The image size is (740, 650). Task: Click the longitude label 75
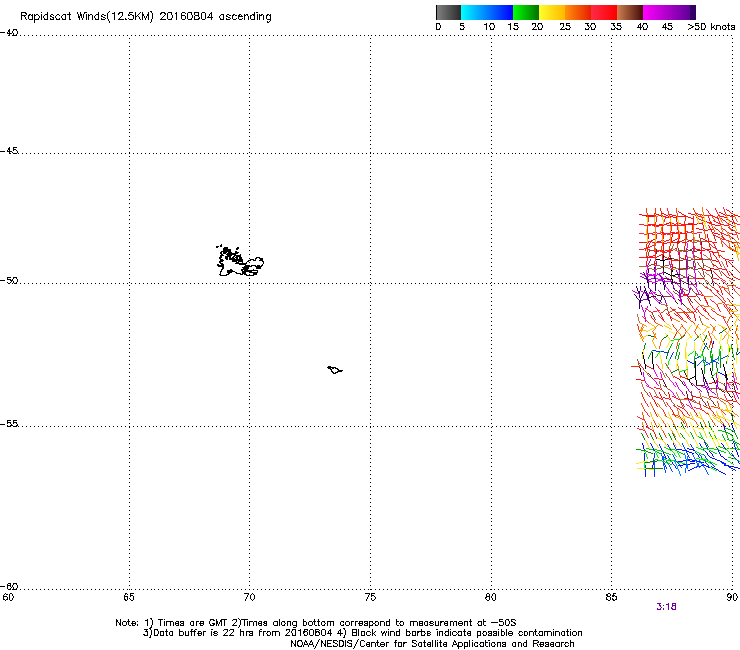coord(370,597)
